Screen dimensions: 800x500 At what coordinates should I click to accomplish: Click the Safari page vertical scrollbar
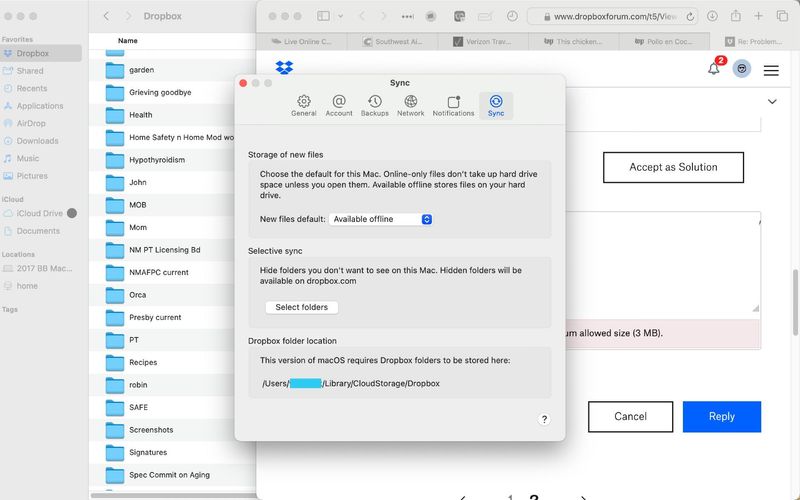coord(795,302)
